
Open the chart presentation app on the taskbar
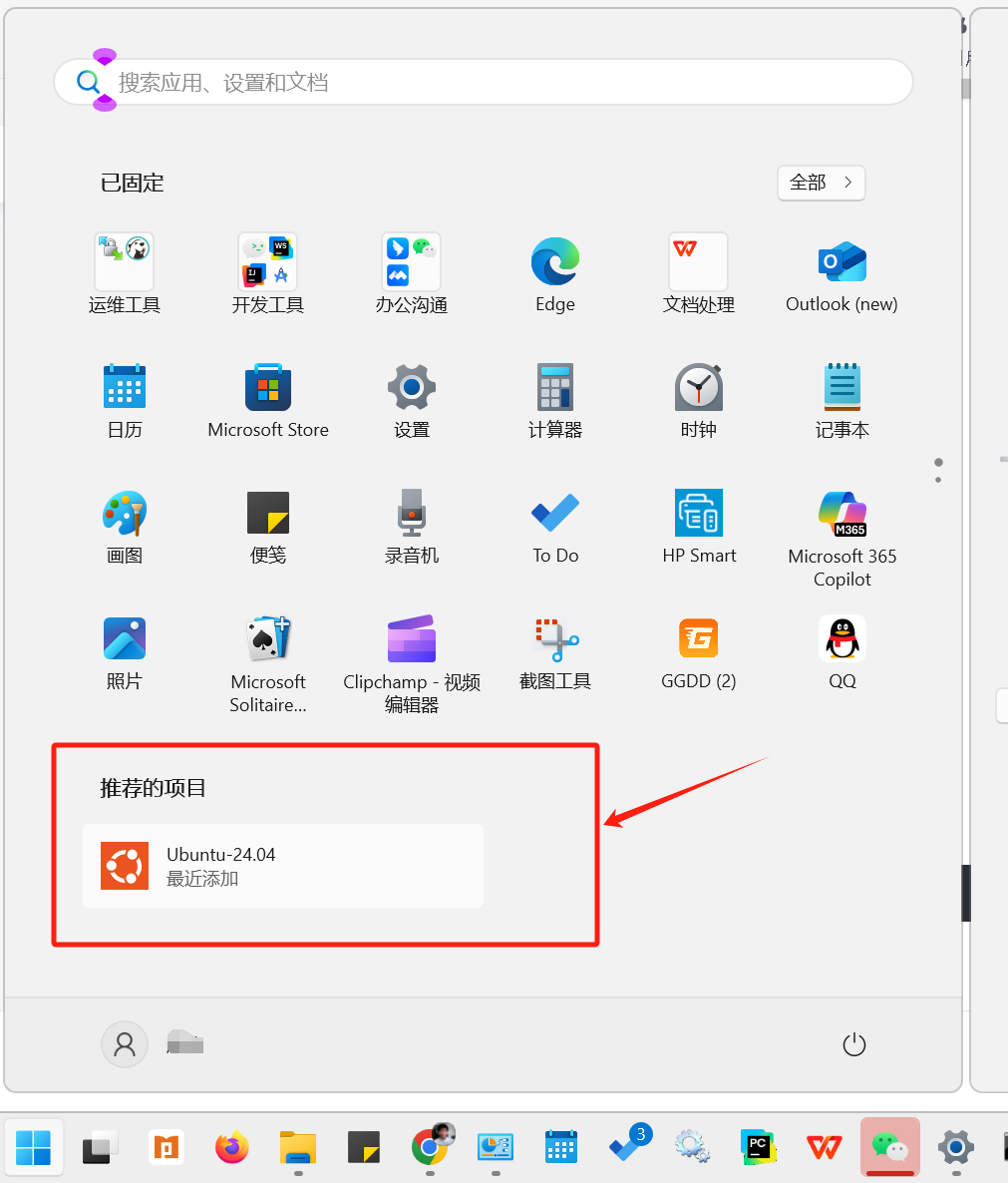496,1147
